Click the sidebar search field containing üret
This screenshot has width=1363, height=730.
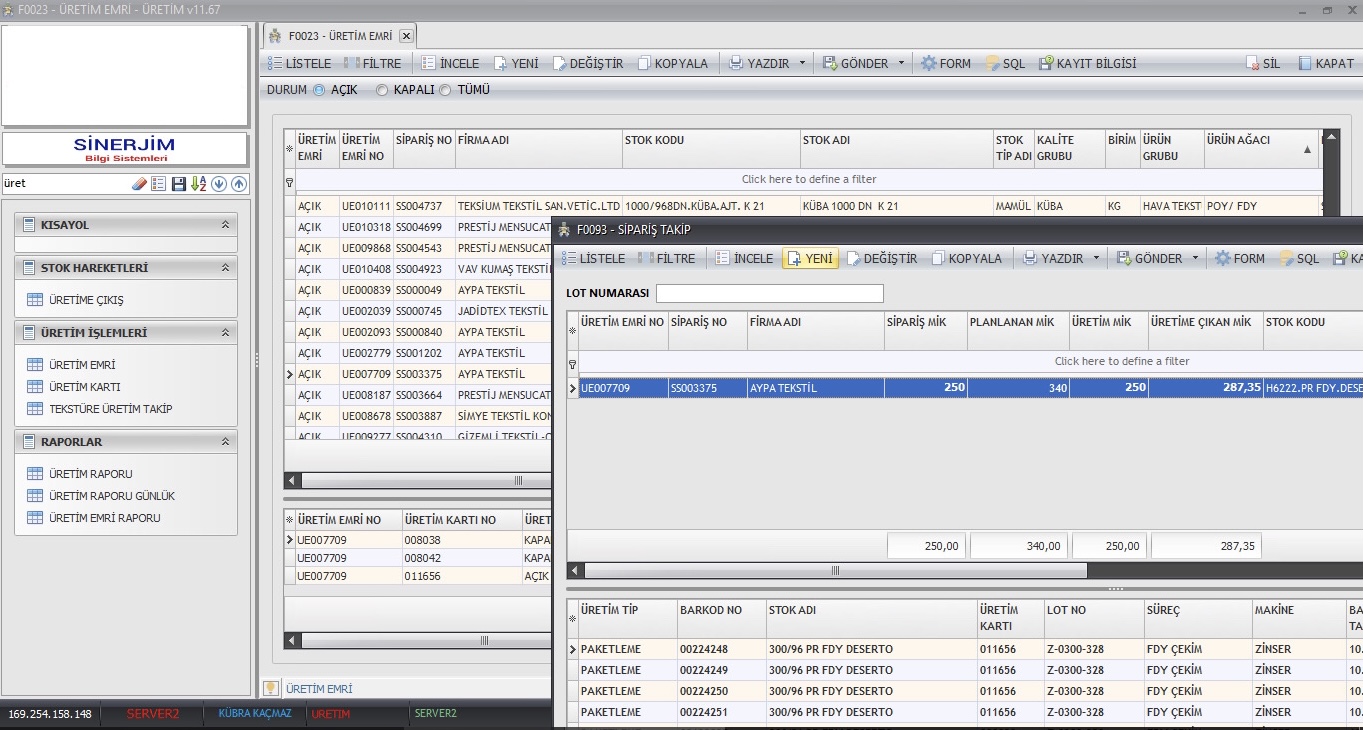coord(66,184)
